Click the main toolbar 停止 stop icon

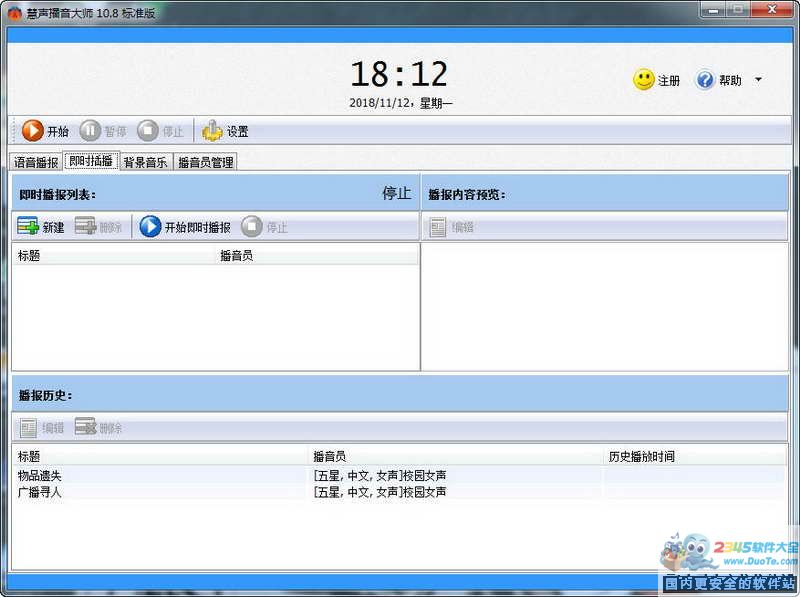tap(148, 131)
